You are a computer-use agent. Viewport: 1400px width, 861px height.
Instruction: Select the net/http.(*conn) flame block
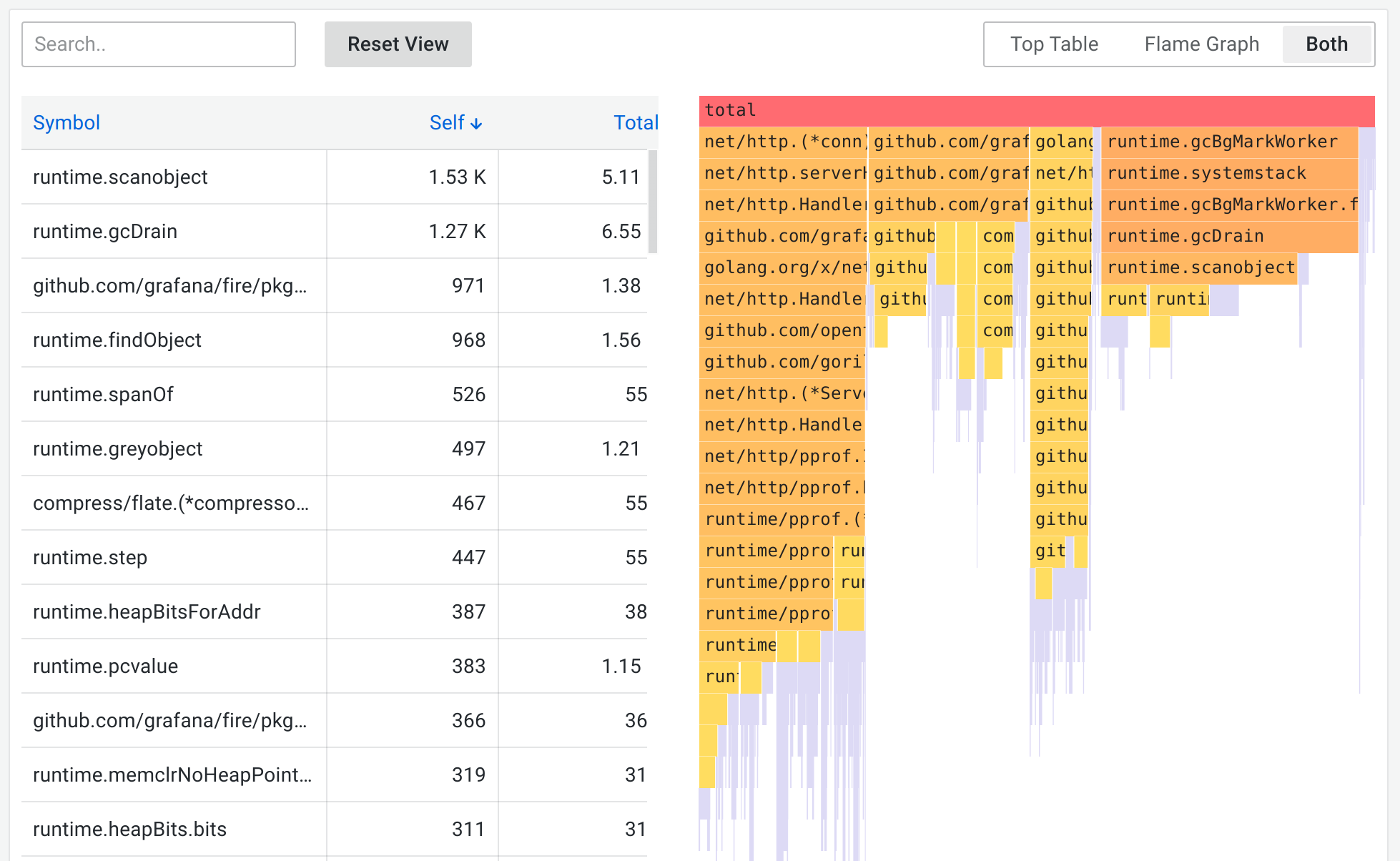click(x=784, y=142)
